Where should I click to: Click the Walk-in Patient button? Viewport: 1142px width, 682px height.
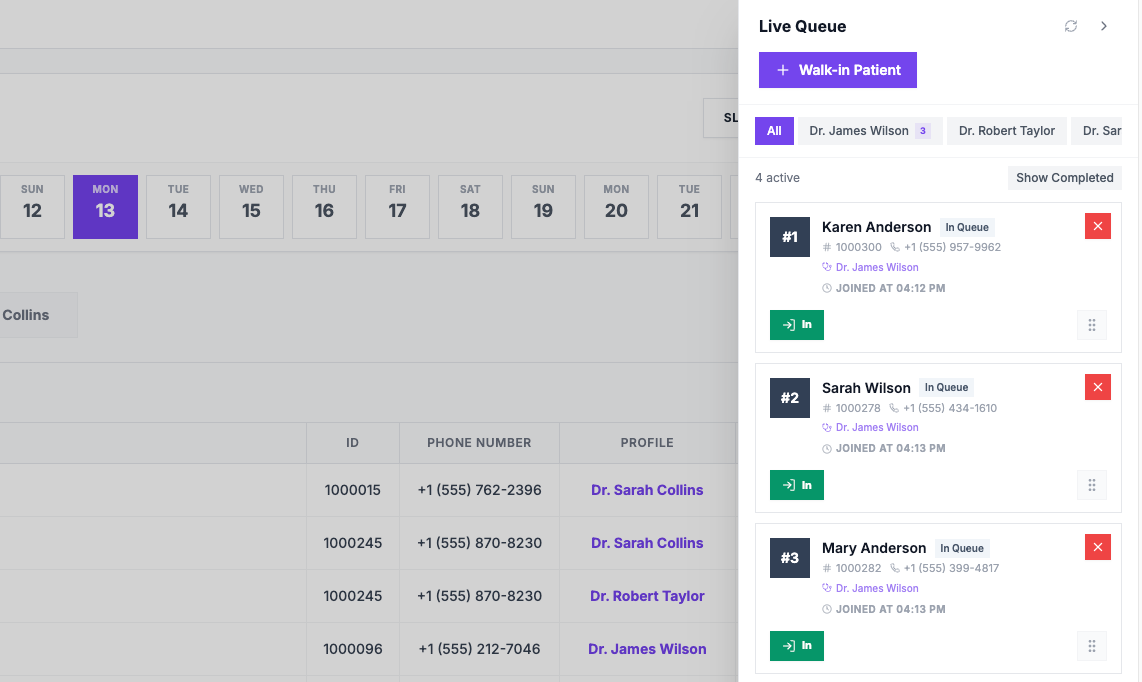[x=837, y=70]
